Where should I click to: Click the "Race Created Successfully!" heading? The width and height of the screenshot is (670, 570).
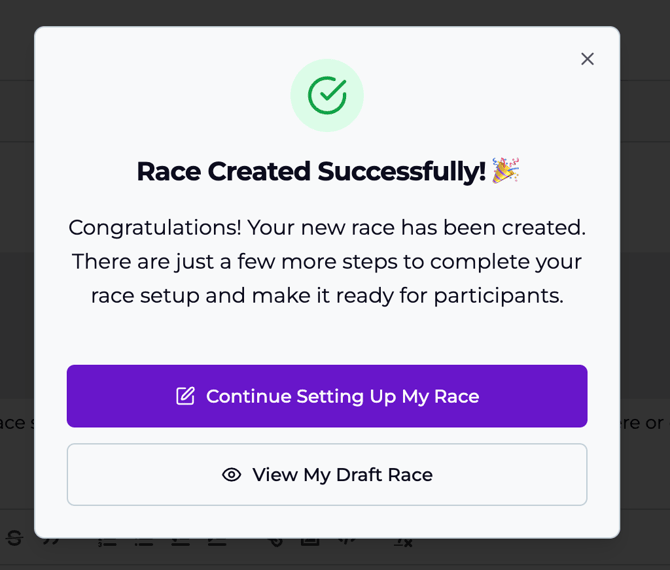pos(310,171)
